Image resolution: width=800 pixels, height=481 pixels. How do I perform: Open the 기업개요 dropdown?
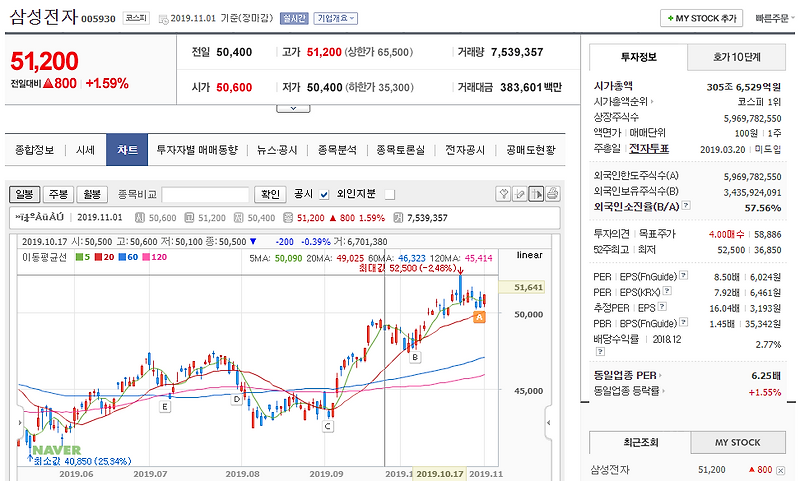pos(335,18)
